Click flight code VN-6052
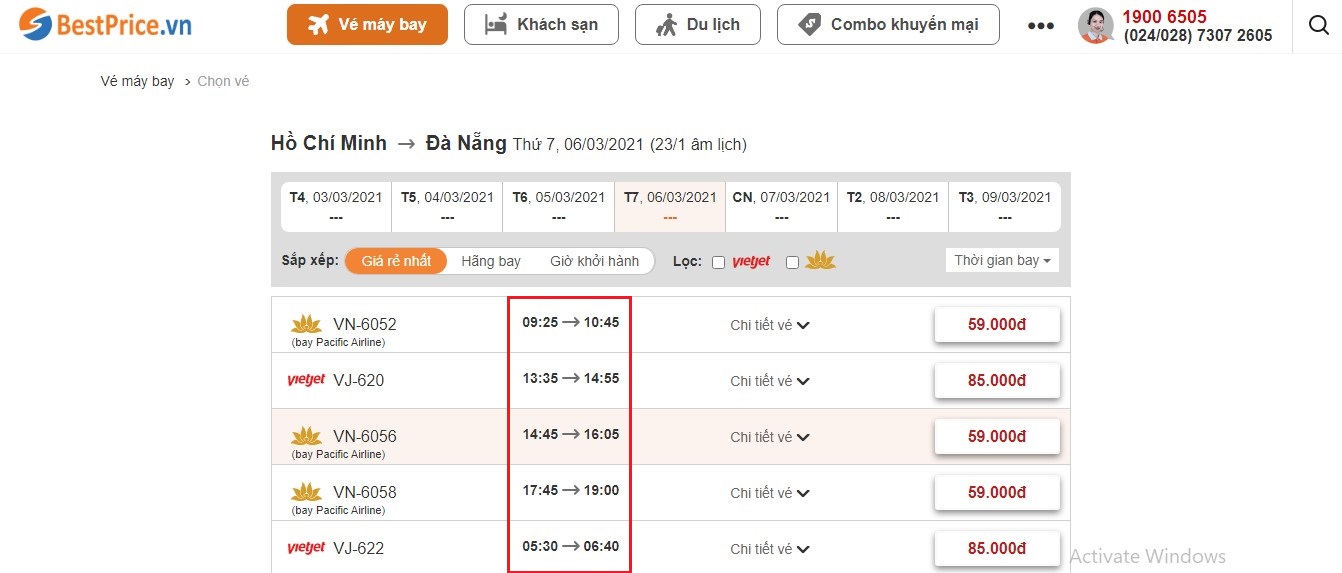The image size is (1342, 573). point(365,324)
